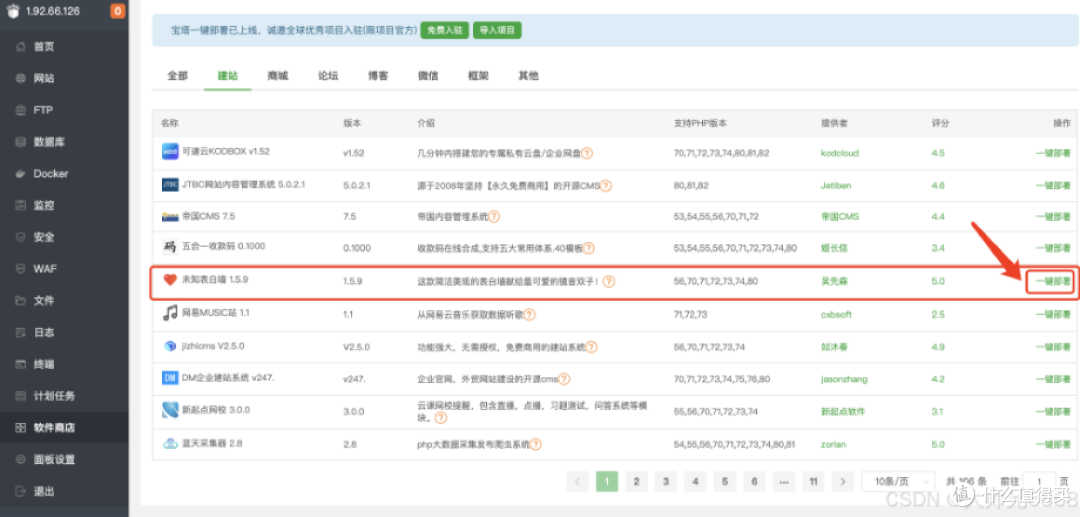Switch to the 博客 category tab
Screen dimensions: 1080x517
click(378, 76)
